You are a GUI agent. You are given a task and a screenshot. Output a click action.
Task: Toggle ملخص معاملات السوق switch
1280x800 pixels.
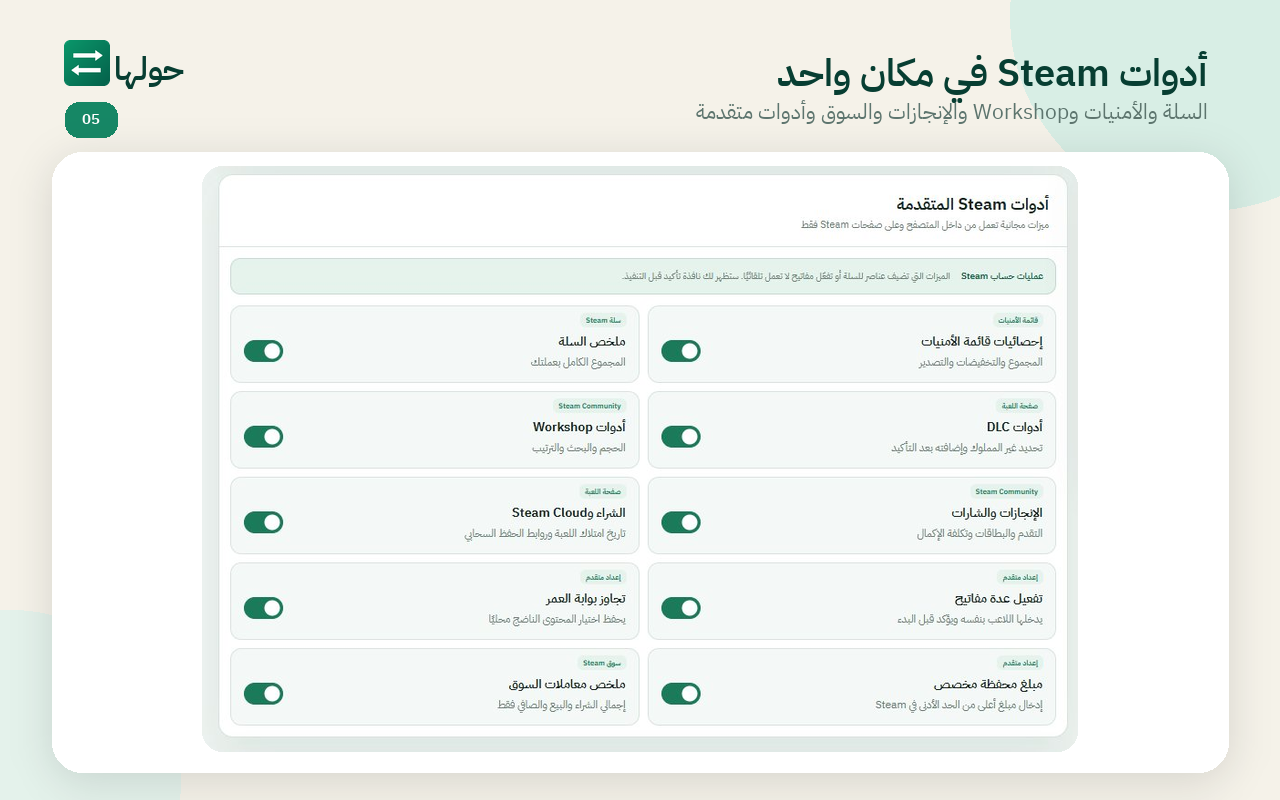264,694
